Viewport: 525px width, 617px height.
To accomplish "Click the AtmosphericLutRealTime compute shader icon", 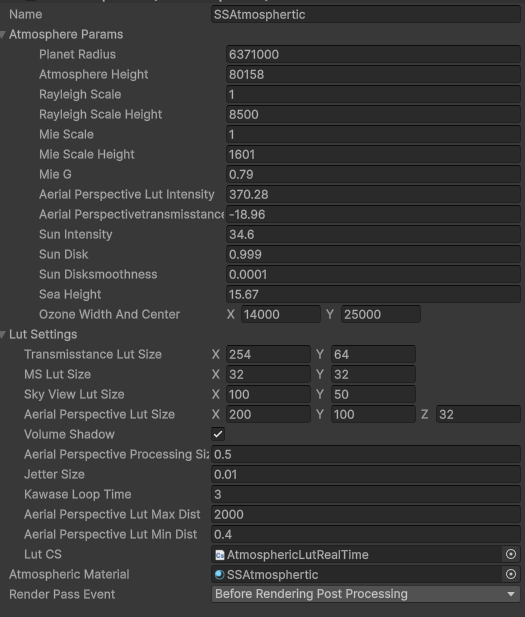I will coord(220,554).
